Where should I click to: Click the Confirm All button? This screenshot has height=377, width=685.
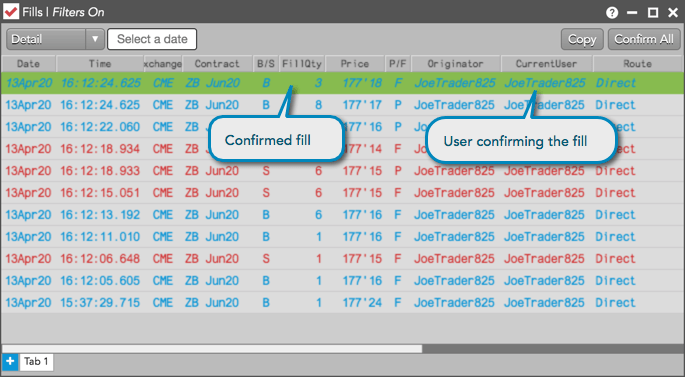click(644, 39)
